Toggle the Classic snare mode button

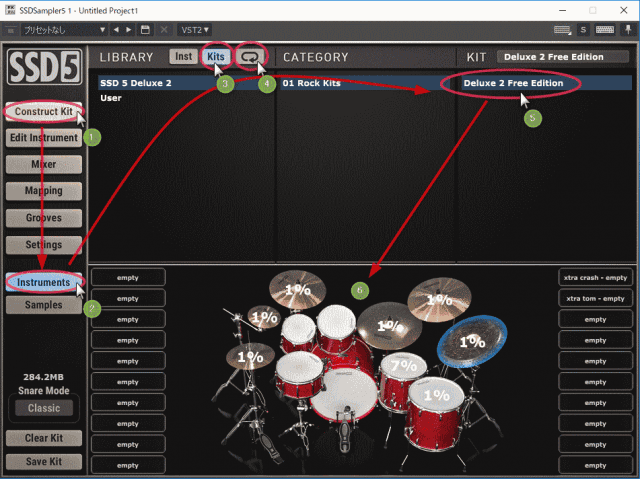point(44,408)
